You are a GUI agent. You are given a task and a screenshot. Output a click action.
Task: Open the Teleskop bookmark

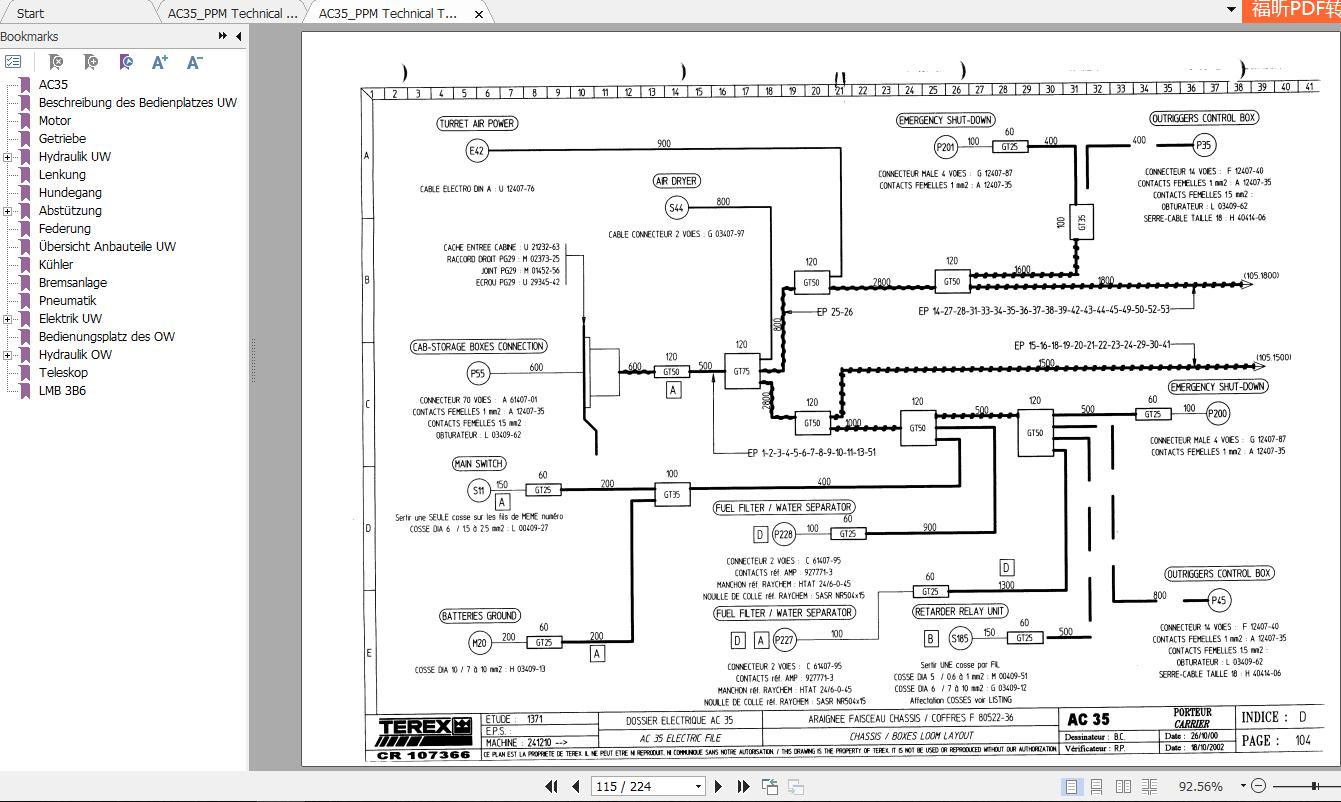pyautogui.click(x=64, y=372)
